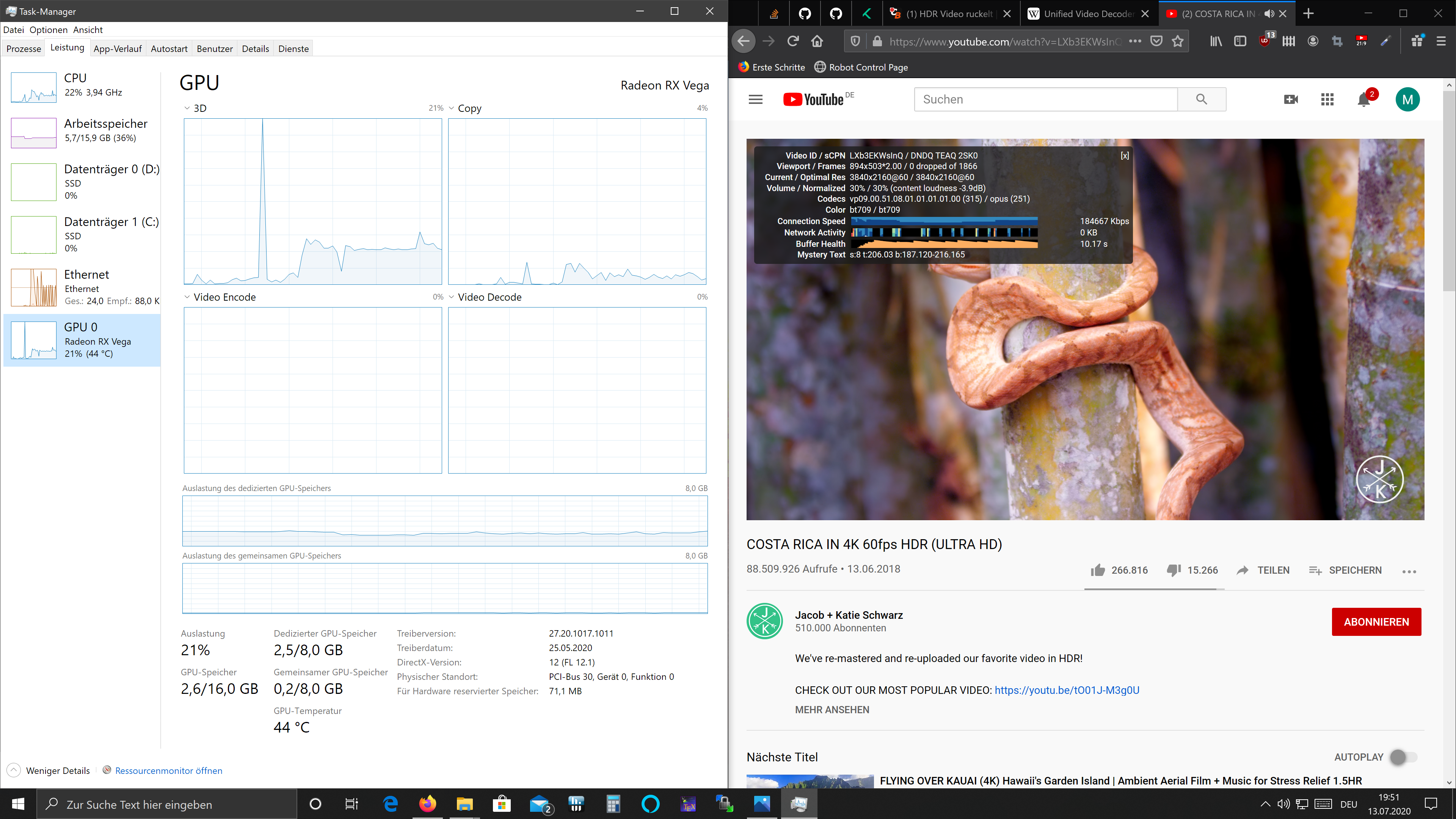Click the dislike thumbs-down icon
The width and height of the screenshot is (1456, 819).
1174,570
